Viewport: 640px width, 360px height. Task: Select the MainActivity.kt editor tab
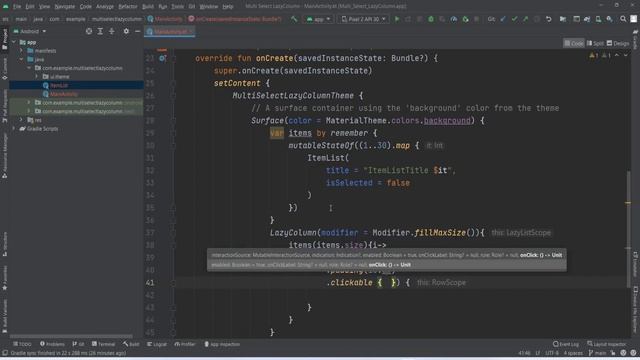point(169,31)
